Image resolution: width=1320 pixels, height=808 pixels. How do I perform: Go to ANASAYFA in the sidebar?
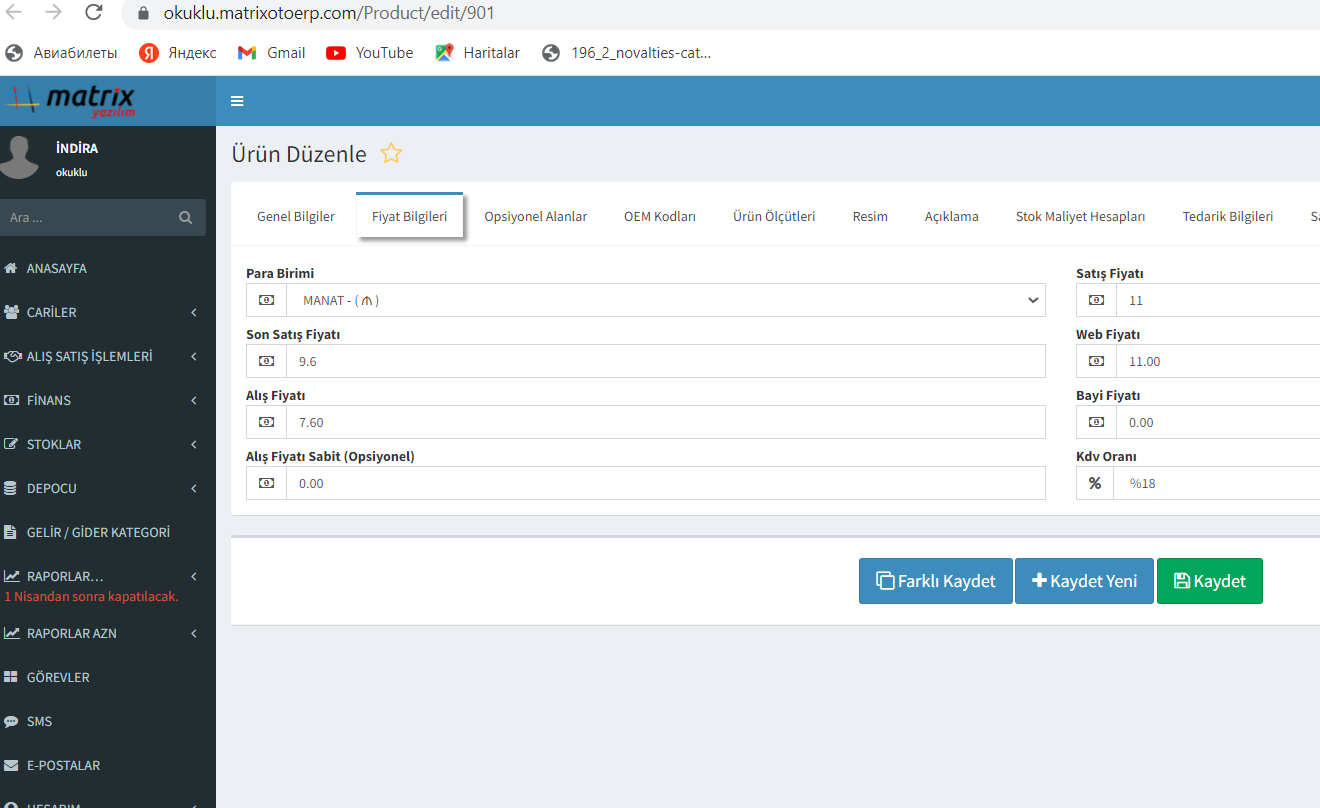(x=57, y=269)
